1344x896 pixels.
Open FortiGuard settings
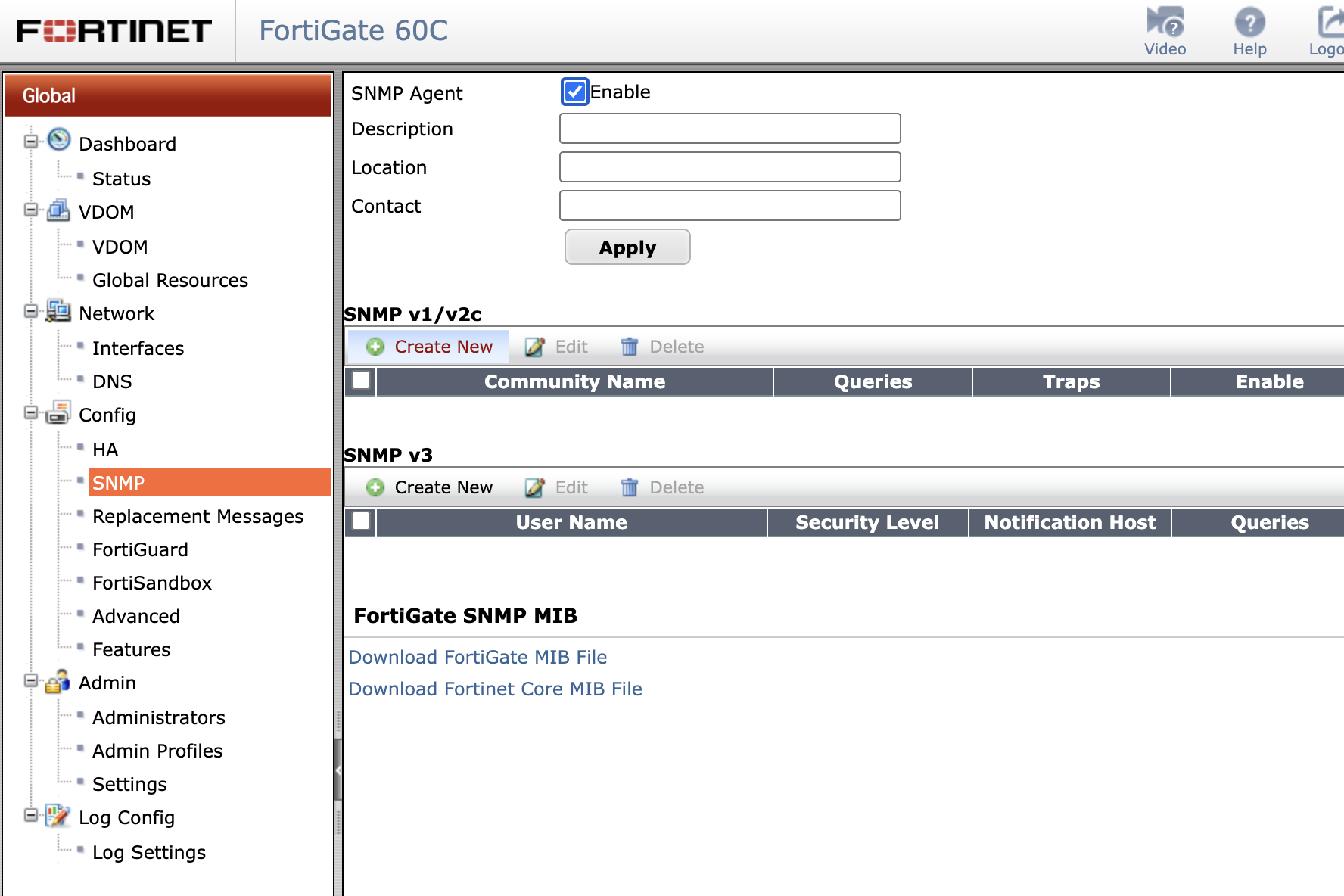(x=140, y=549)
